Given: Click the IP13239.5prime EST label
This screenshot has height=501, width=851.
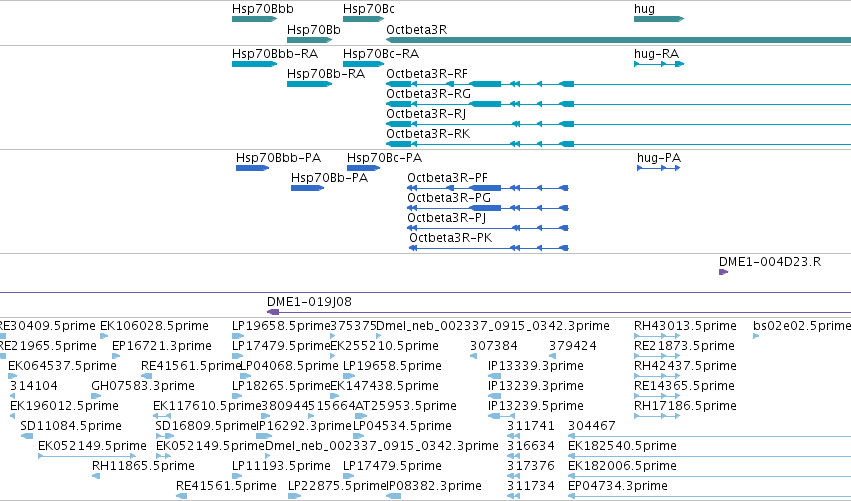Looking at the screenshot, I should [536, 406].
